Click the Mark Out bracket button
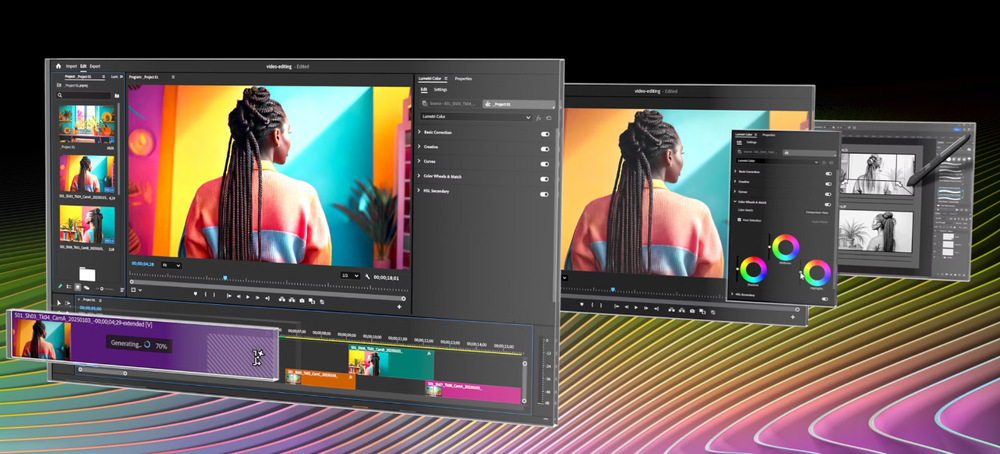Viewport: 1000px width, 454px height. coord(214,295)
